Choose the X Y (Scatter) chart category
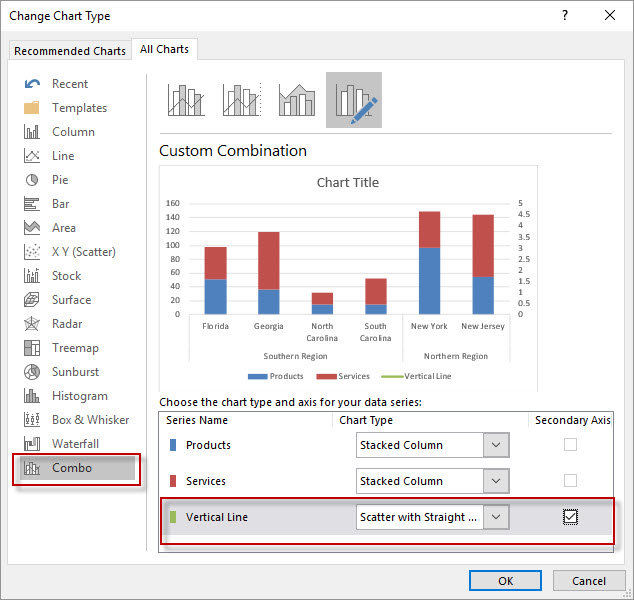634x600 pixels. (x=83, y=252)
